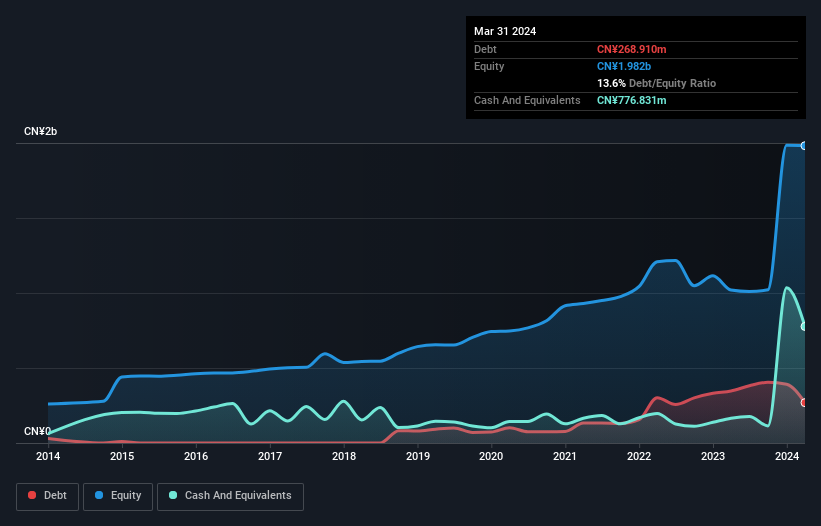Click the CN¥776.831m cash value
821x526 pixels.
point(631,100)
